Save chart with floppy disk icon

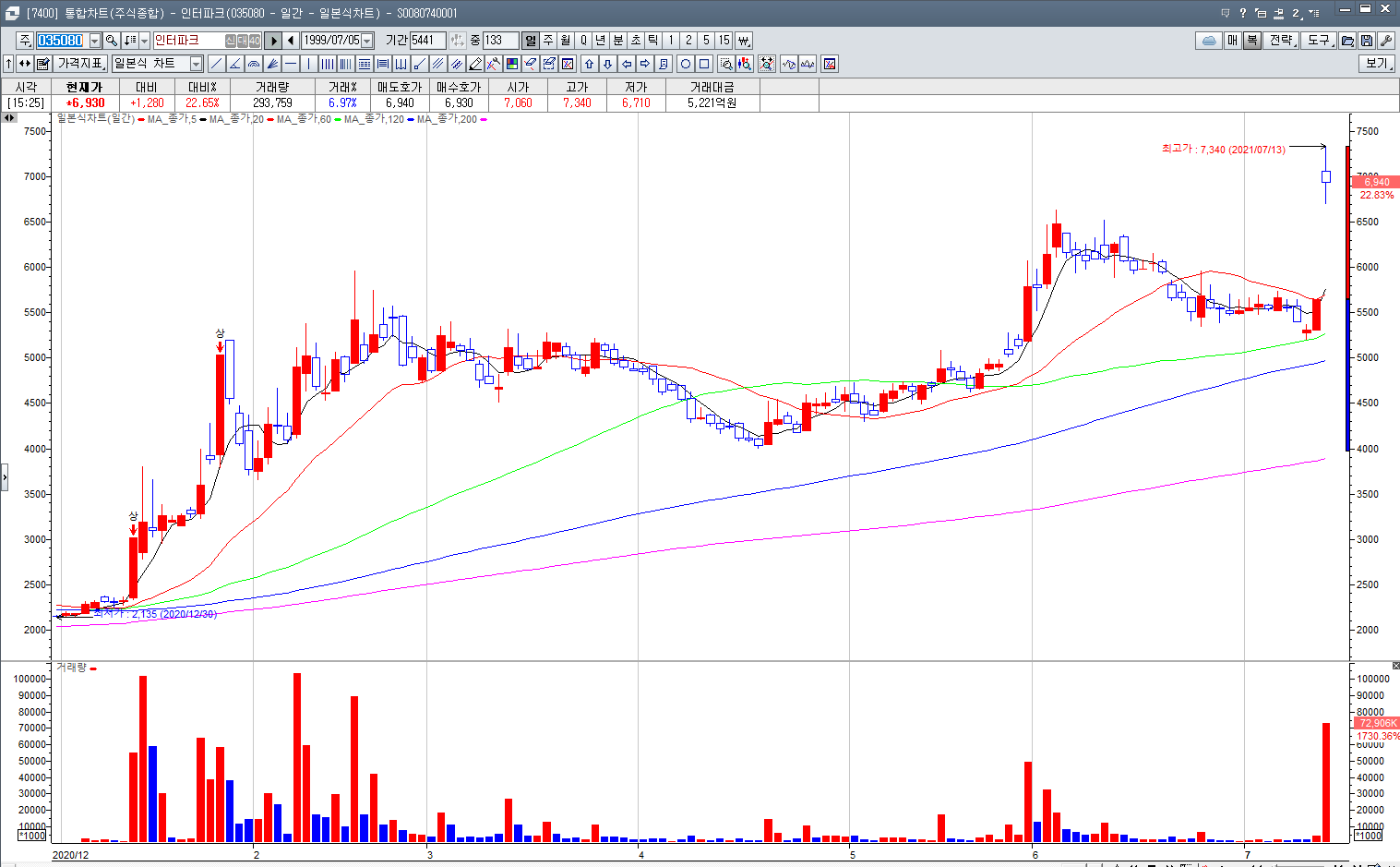click(x=1367, y=41)
